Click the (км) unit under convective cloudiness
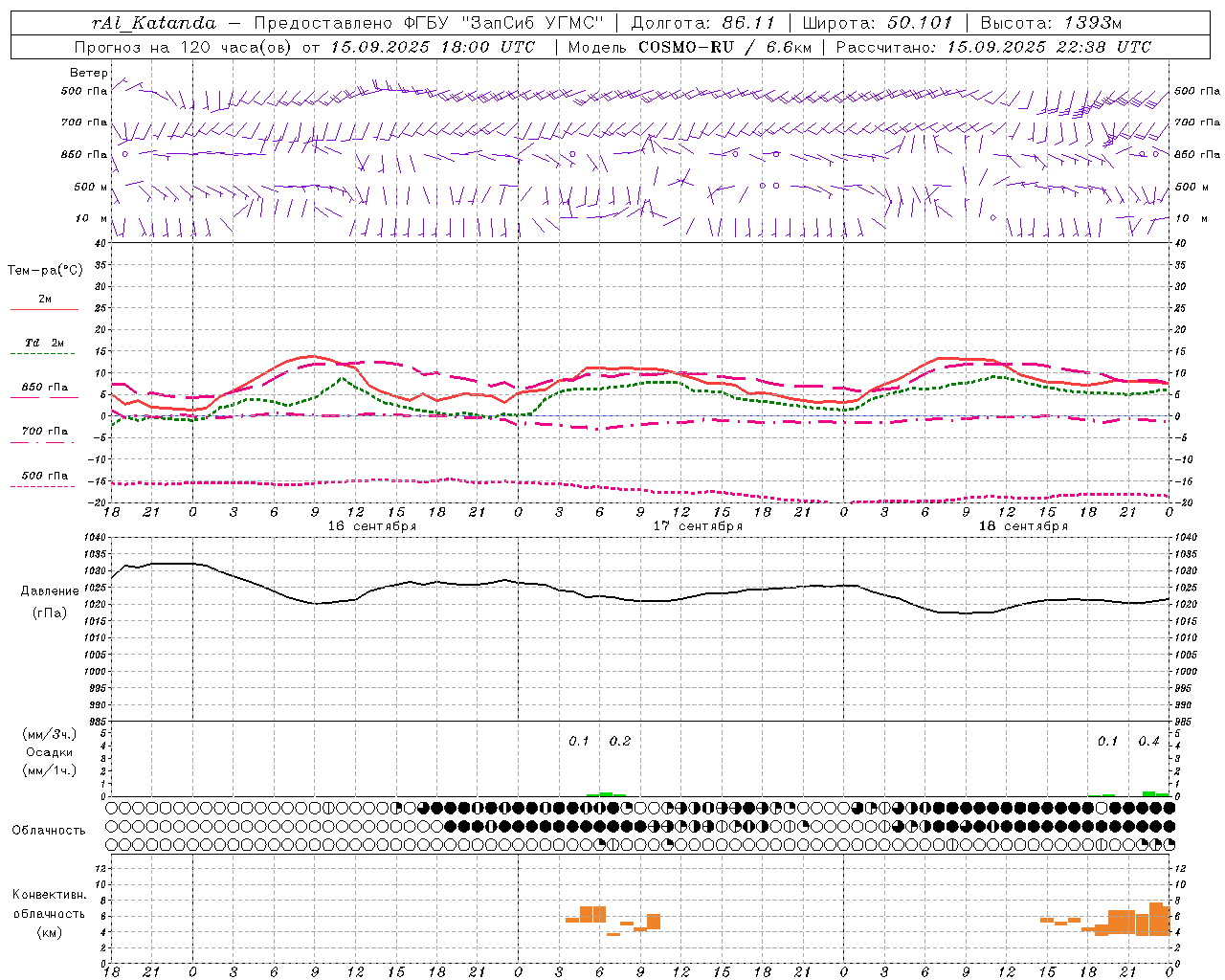The height and width of the screenshot is (980, 1225). pos(50,932)
